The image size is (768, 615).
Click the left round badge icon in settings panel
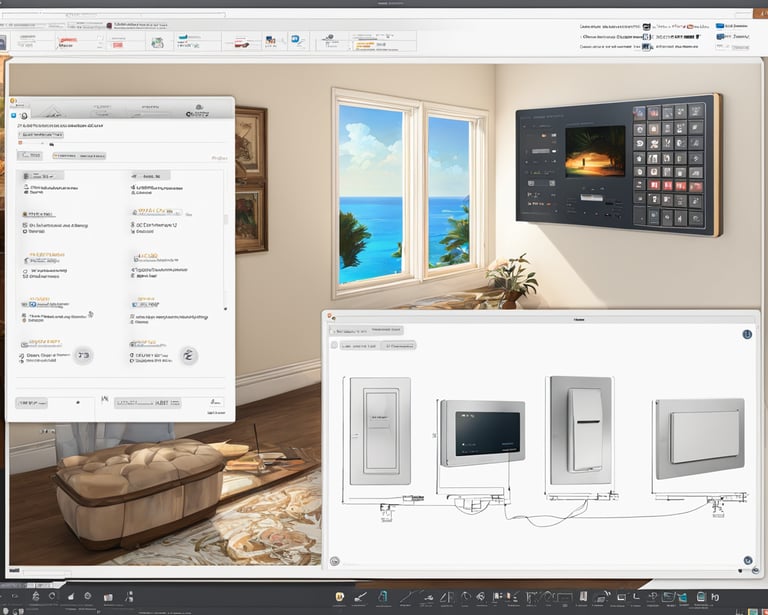tap(84, 355)
